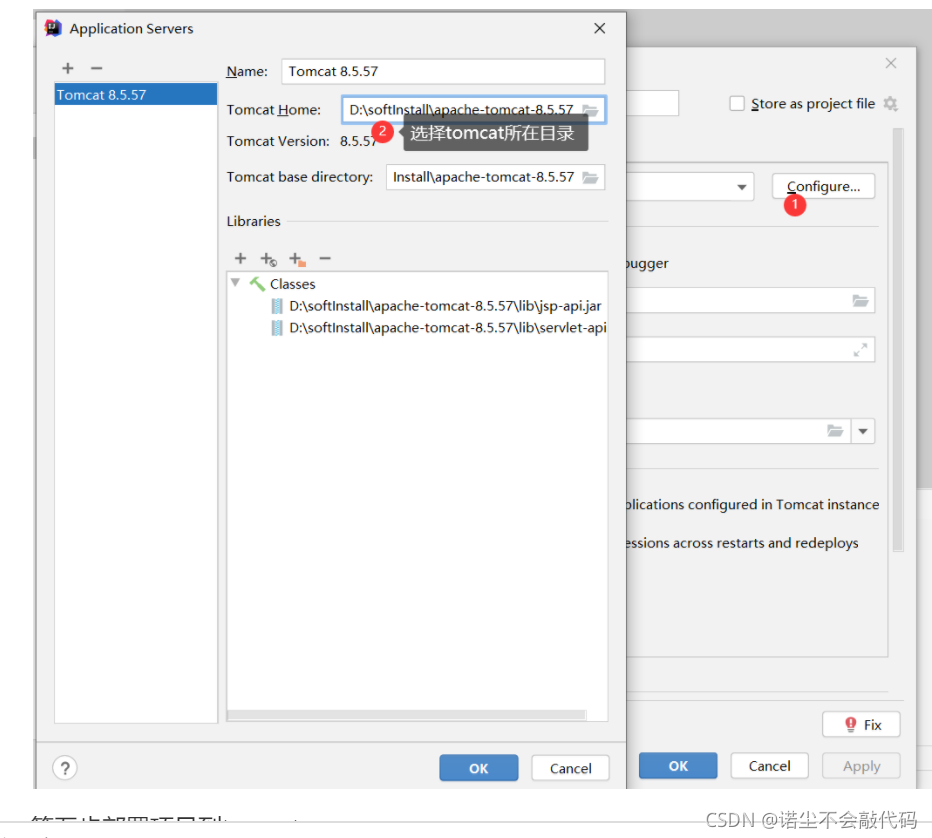Add library from URL plus-globe icon
The image size is (932, 838).
click(x=269, y=259)
